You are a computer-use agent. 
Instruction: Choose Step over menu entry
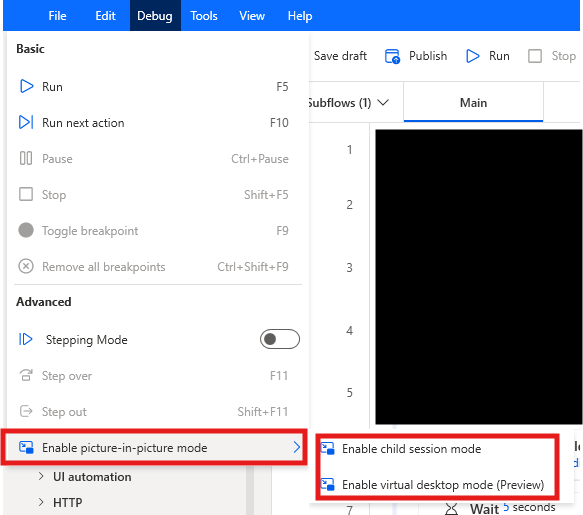coord(158,375)
